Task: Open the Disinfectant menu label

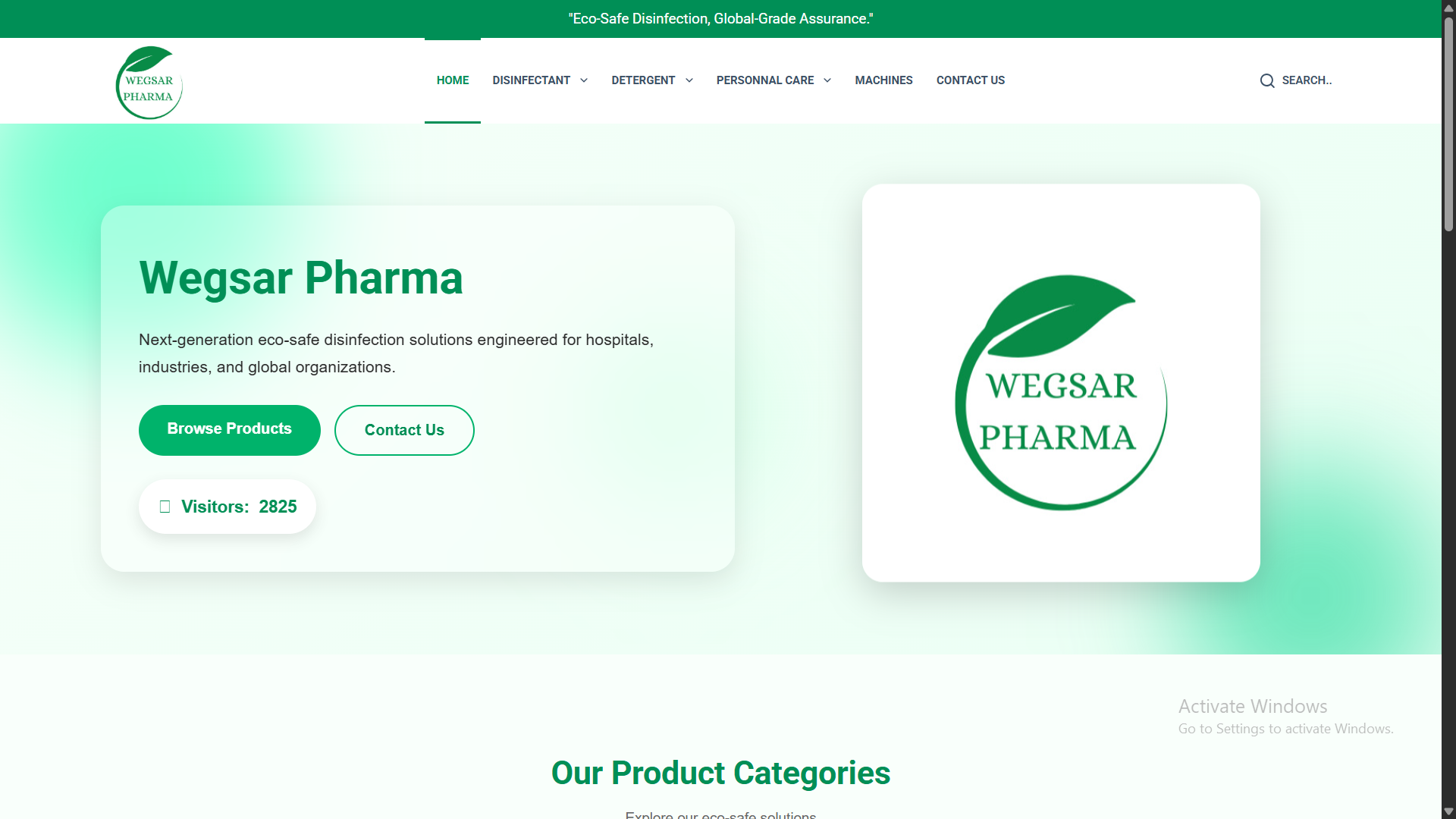Action: coord(531,80)
